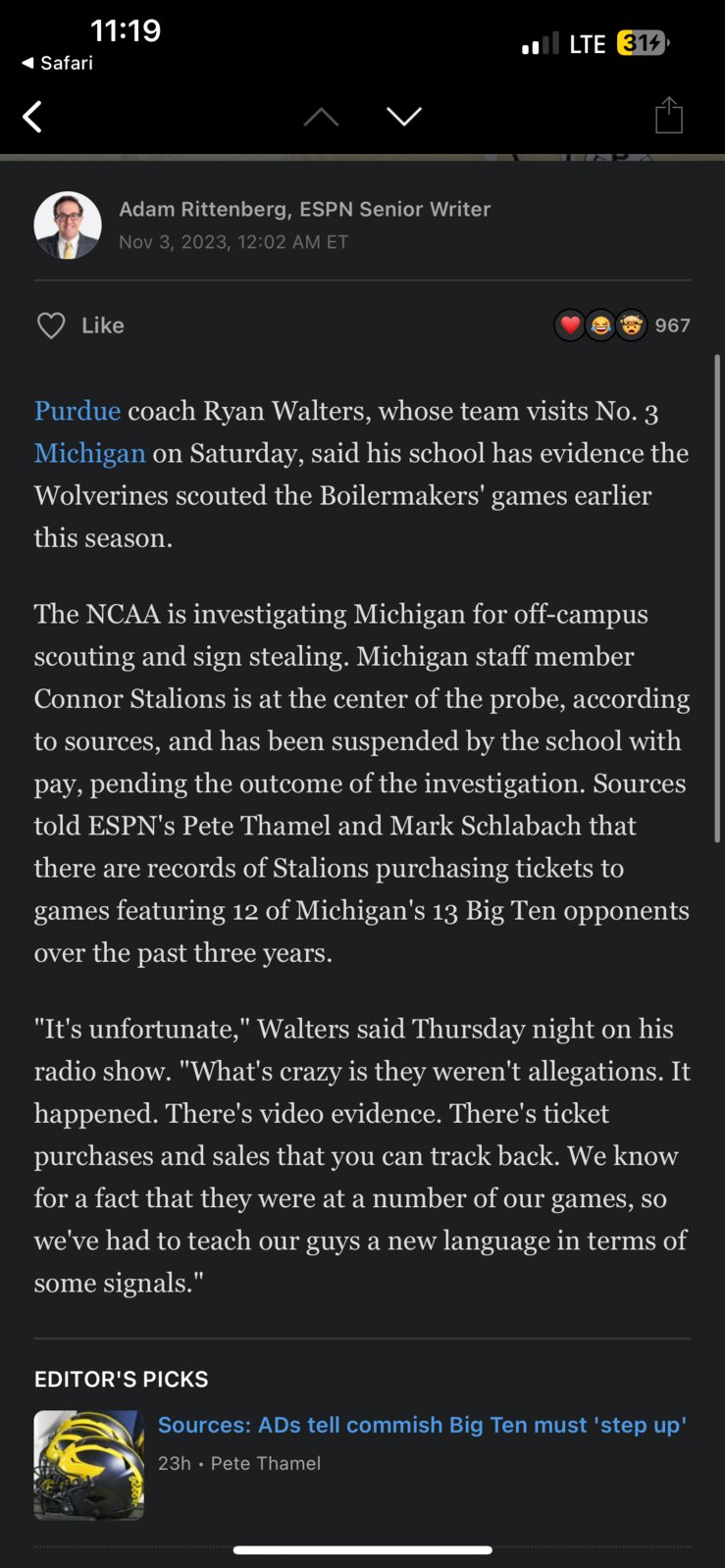725x1568 pixels.
Task: Tap the Like label
Action: (x=103, y=326)
